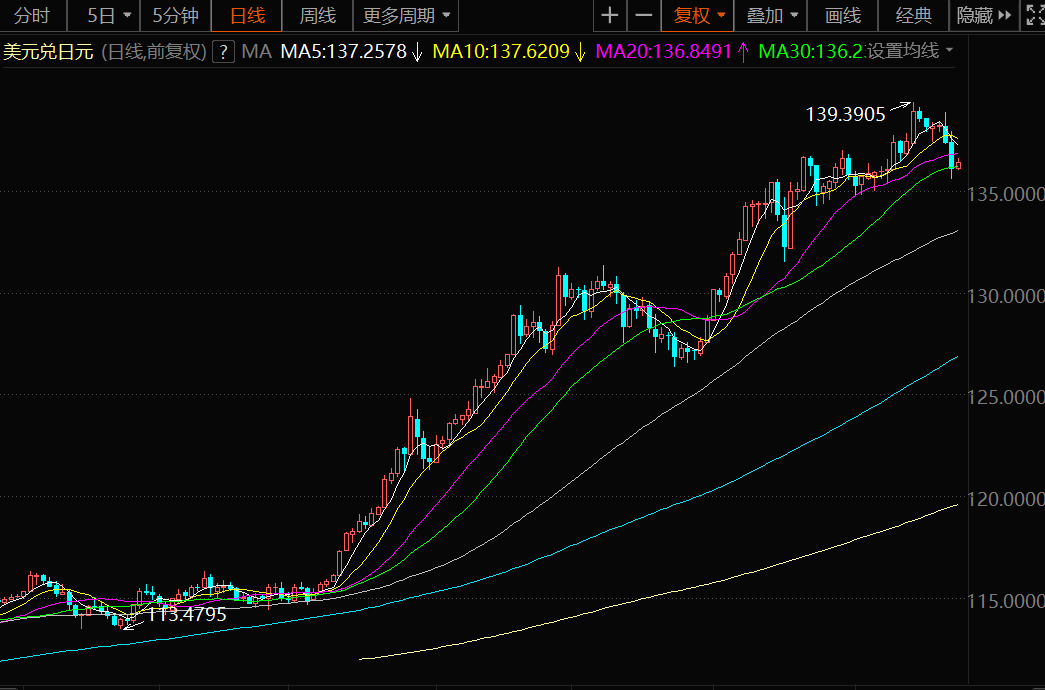The height and width of the screenshot is (690, 1045).
Task: Open the 5日 dropdown
Action: tap(108, 16)
